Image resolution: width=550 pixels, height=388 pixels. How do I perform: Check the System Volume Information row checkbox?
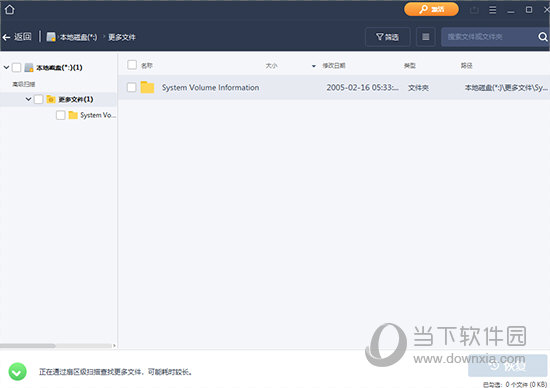(132, 87)
